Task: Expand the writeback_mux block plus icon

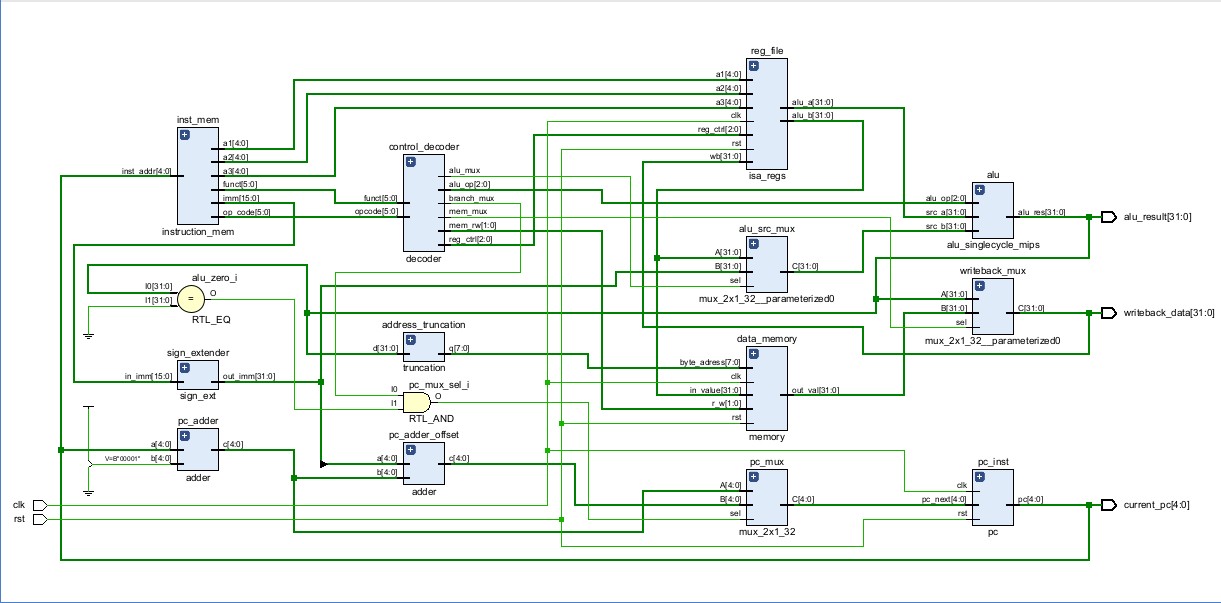Action: (979, 285)
